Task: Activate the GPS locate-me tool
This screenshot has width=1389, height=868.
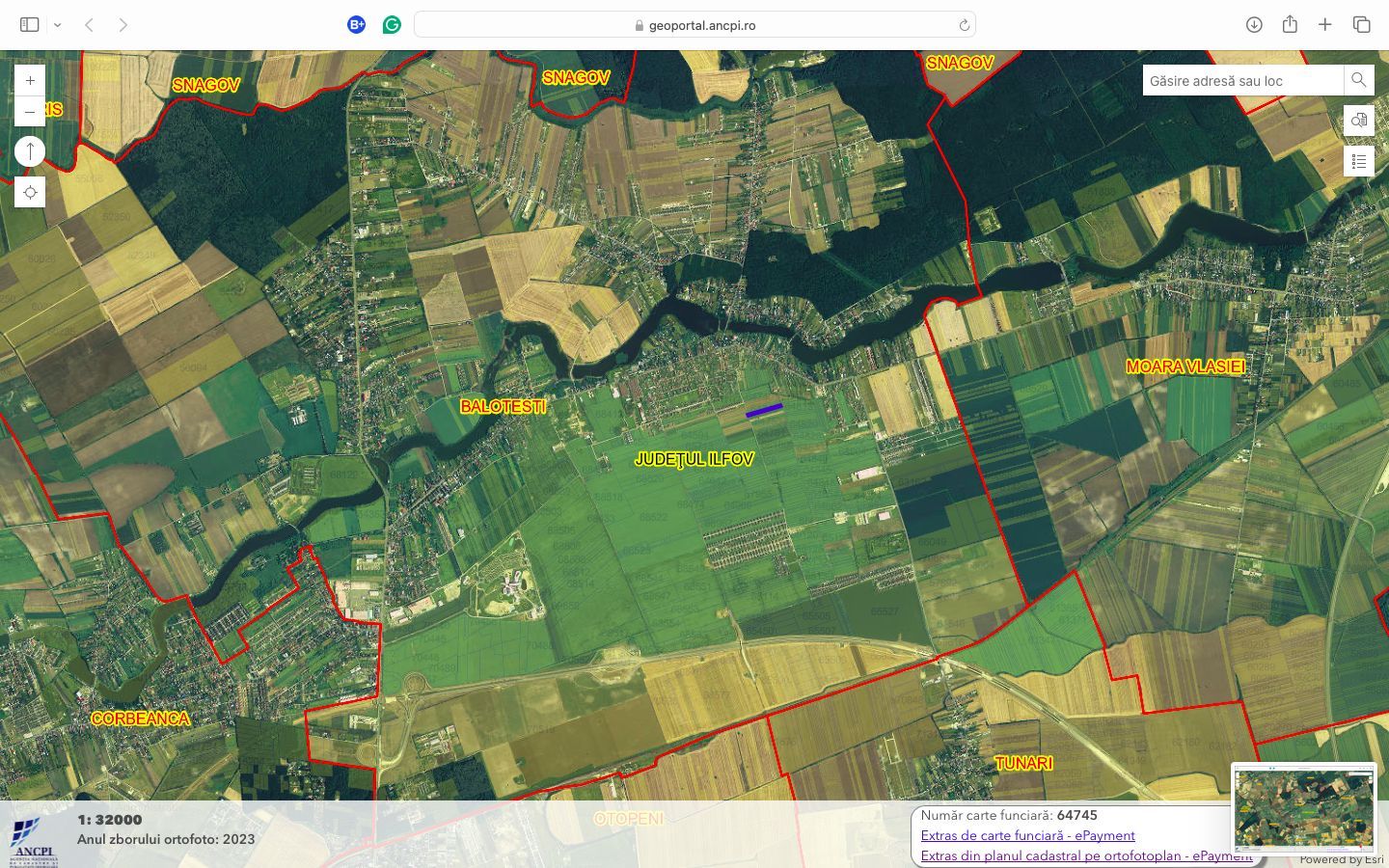Action: pyautogui.click(x=30, y=192)
